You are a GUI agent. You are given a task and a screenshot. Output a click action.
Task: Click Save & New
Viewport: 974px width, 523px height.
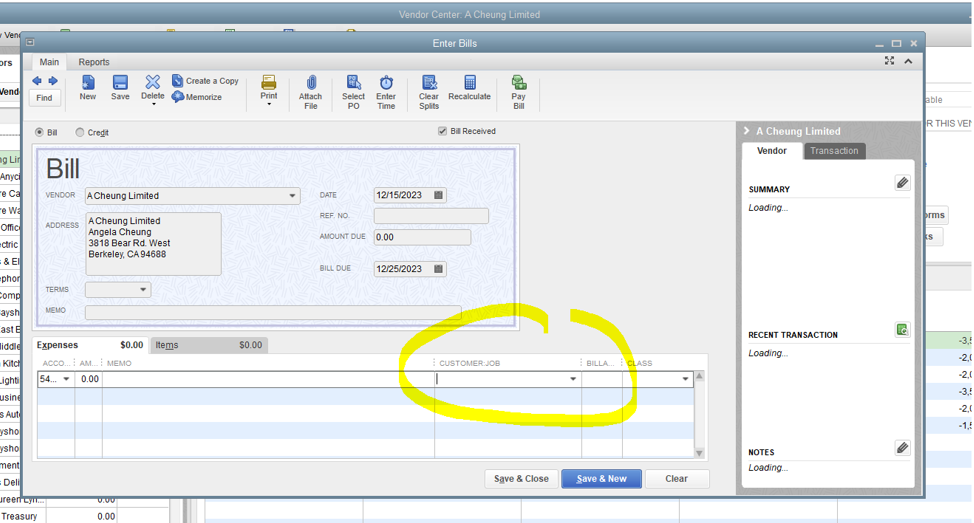point(601,479)
